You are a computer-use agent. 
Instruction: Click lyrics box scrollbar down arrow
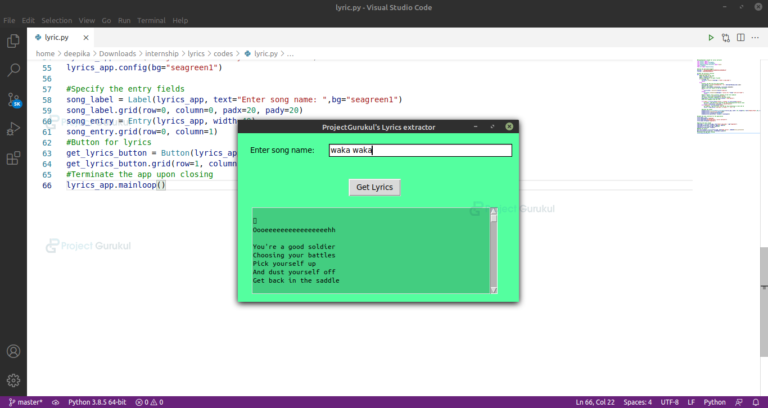(494, 289)
